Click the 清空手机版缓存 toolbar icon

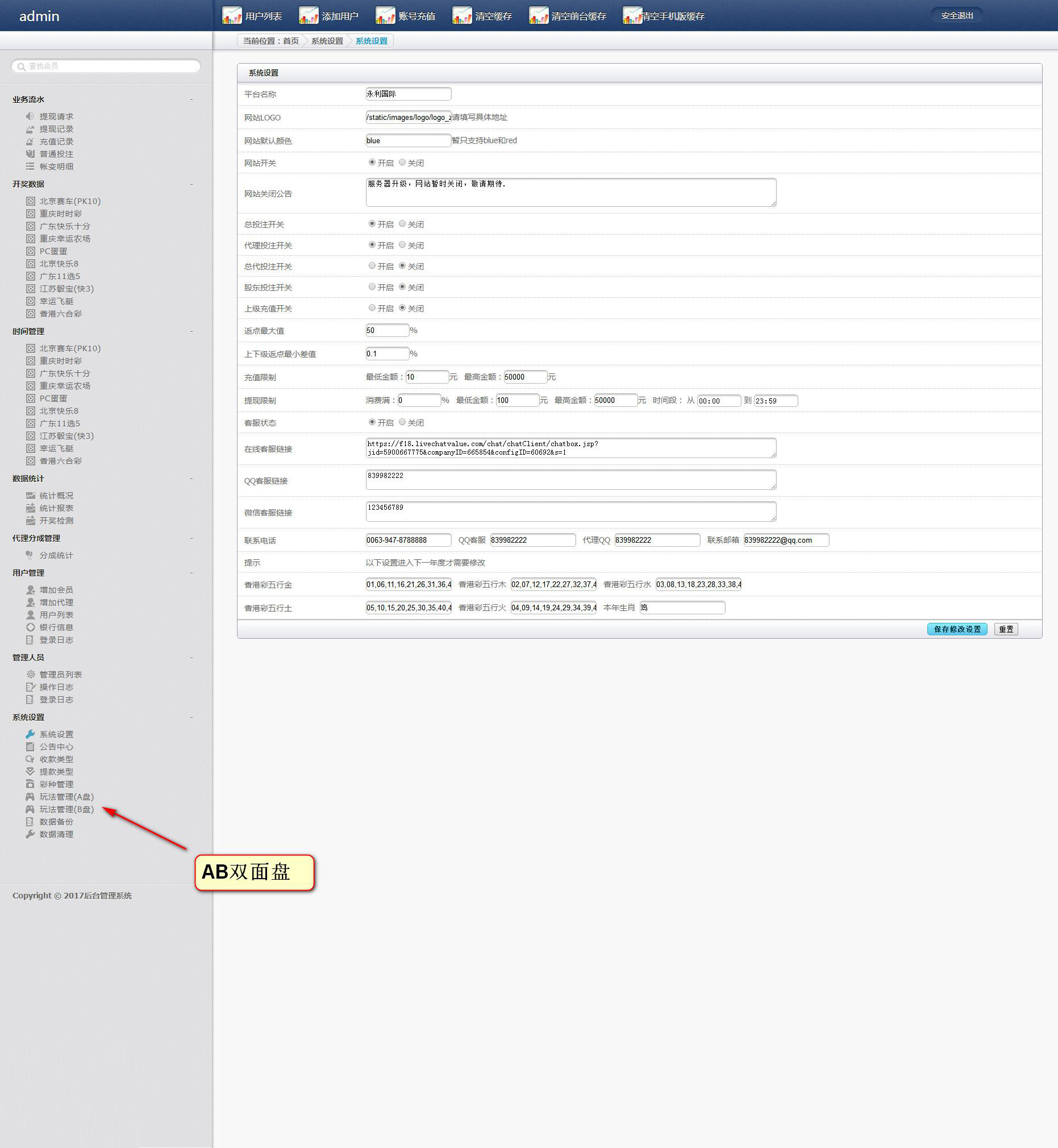(632, 15)
